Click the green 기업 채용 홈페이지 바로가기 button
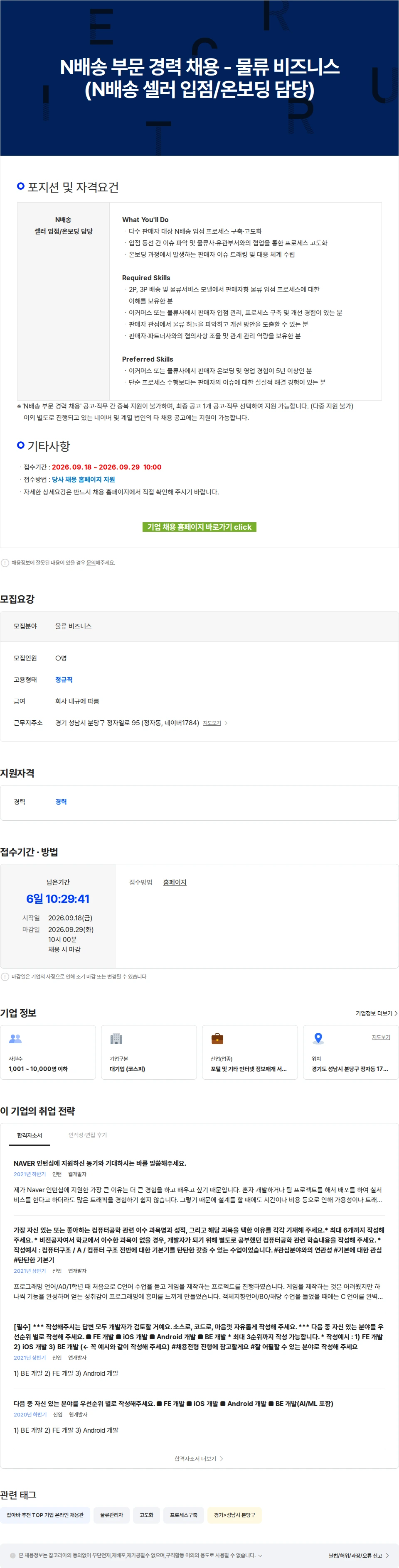This screenshot has height=1568, width=399. tap(199, 527)
